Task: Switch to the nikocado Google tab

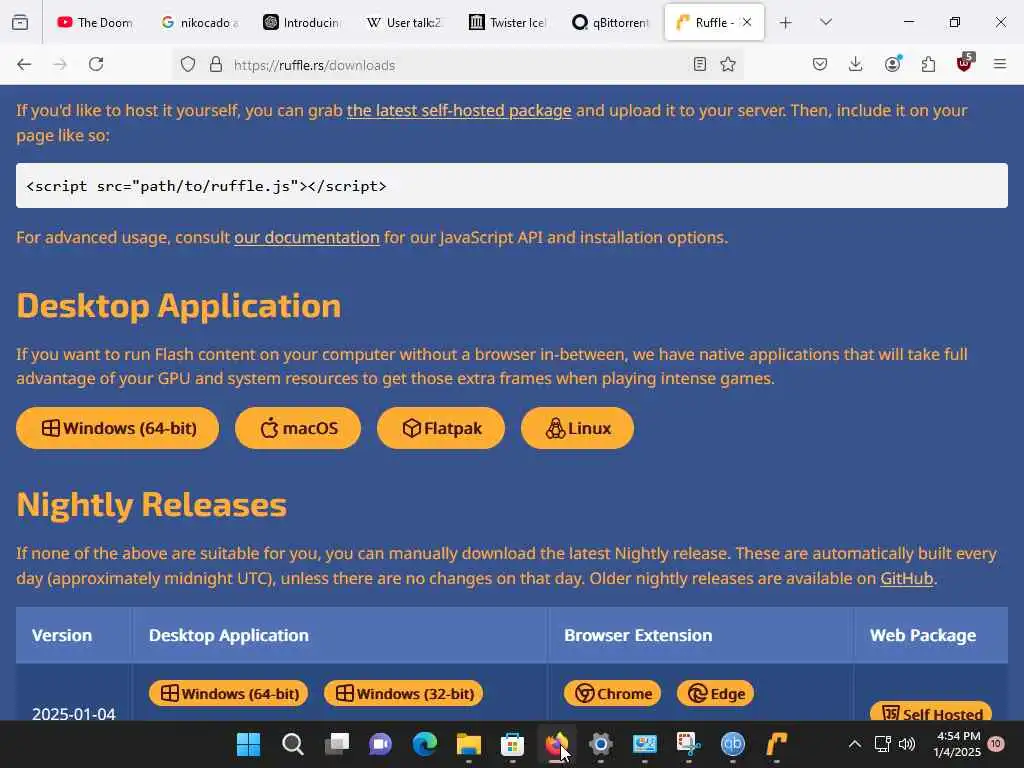Action: pyautogui.click(x=200, y=22)
